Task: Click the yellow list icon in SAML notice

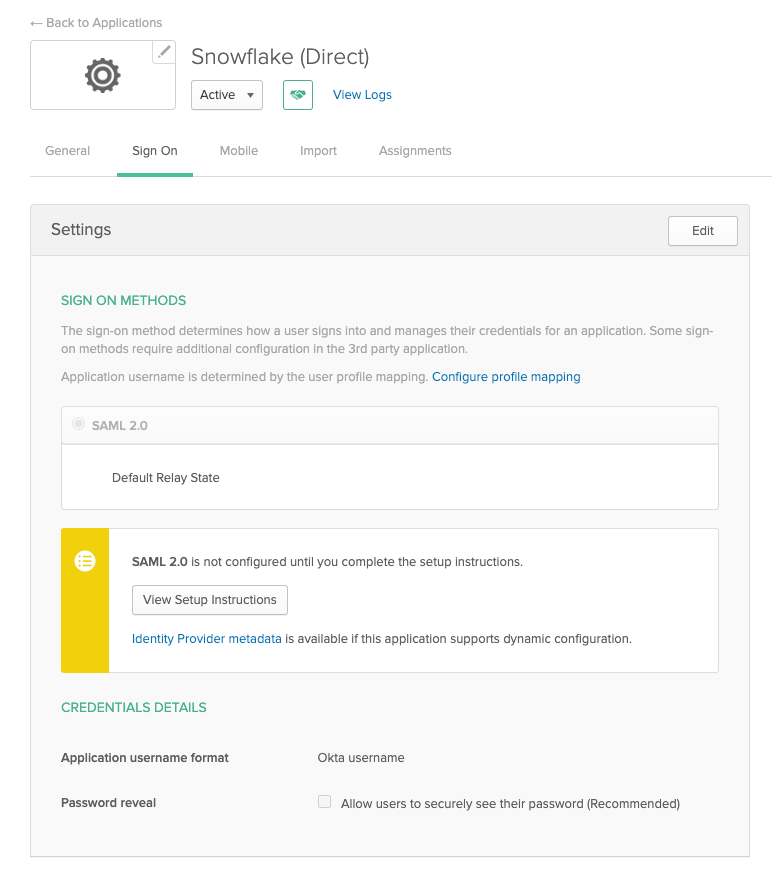Action: point(85,560)
